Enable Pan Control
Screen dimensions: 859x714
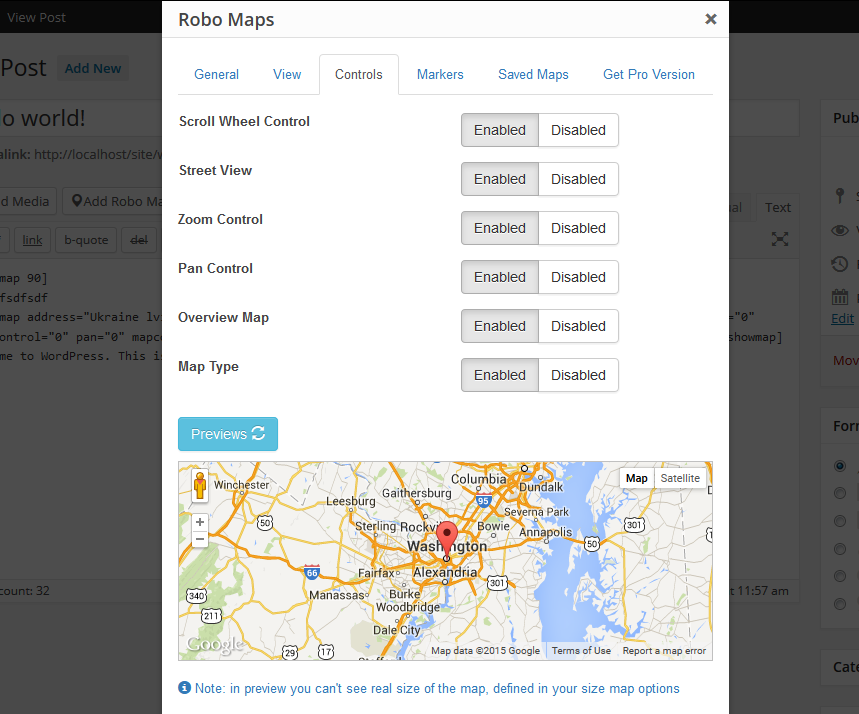(x=500, y=277)
